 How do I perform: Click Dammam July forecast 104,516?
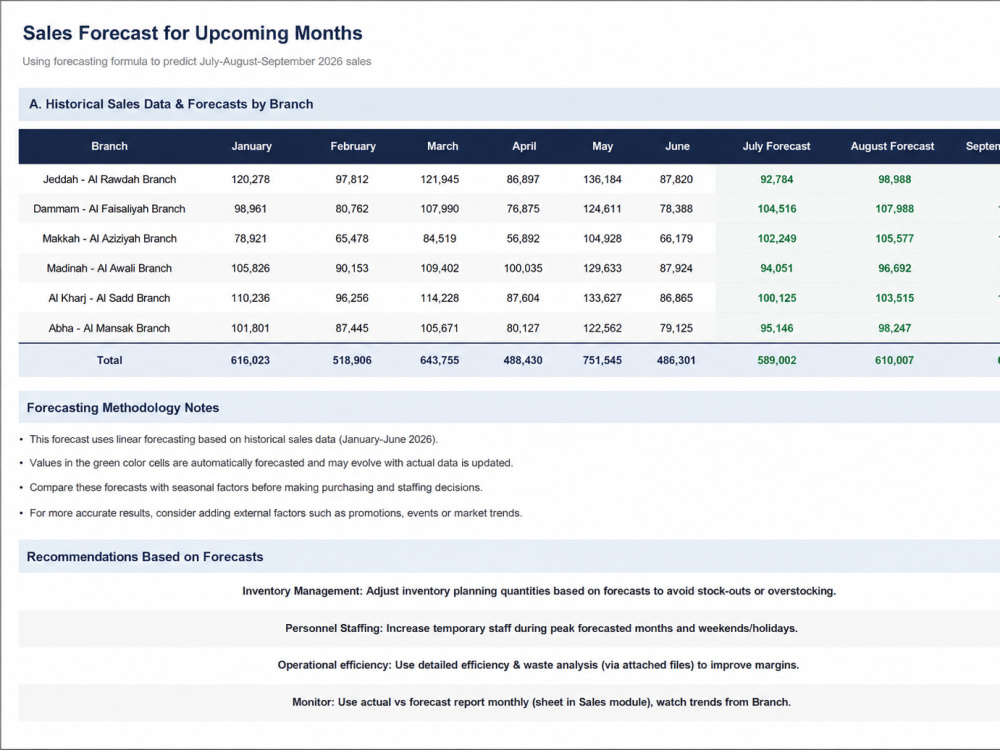coord(777,209)
